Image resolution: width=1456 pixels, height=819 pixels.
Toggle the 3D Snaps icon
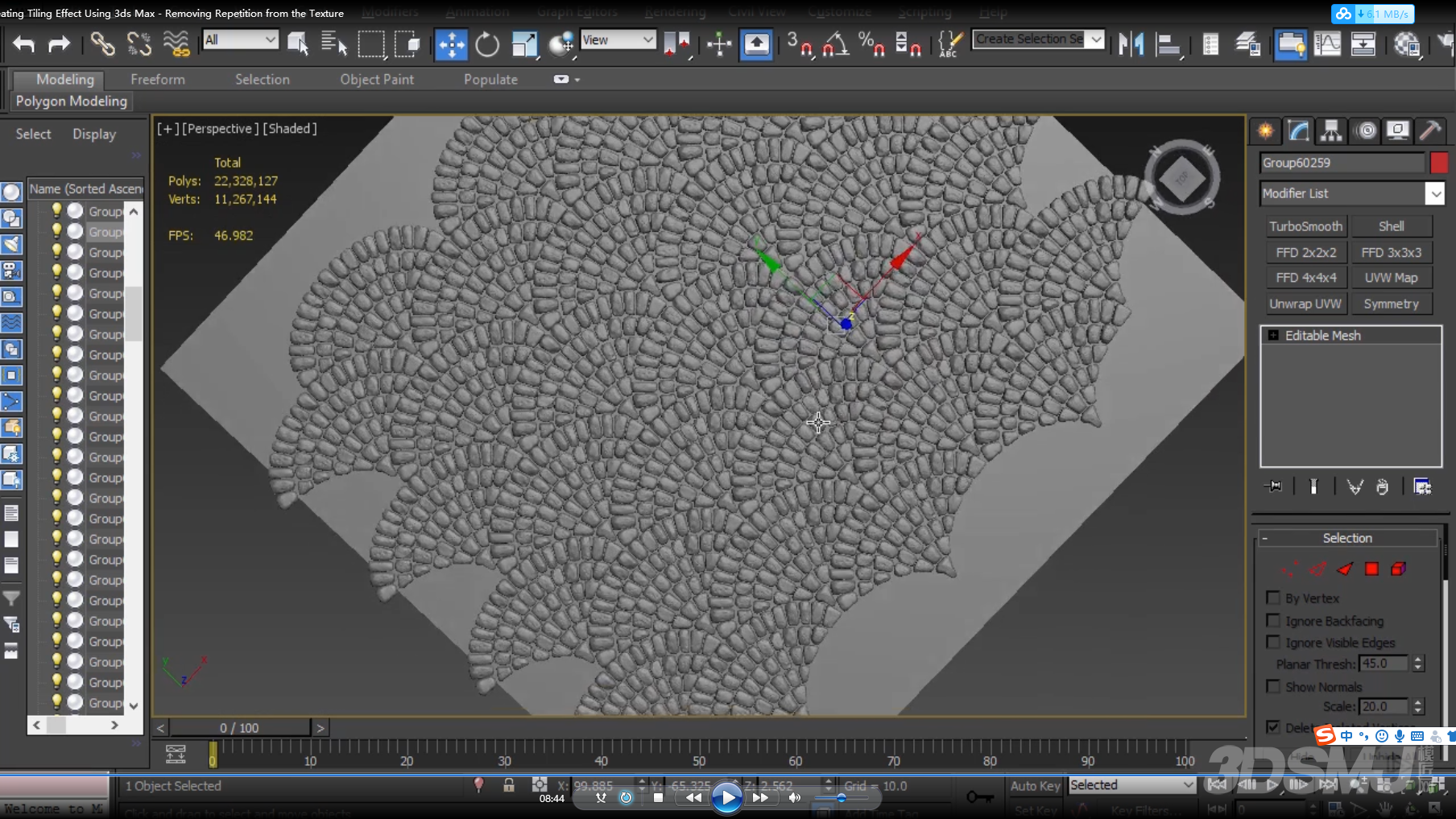pyautogui.click(x=800, y=44)
